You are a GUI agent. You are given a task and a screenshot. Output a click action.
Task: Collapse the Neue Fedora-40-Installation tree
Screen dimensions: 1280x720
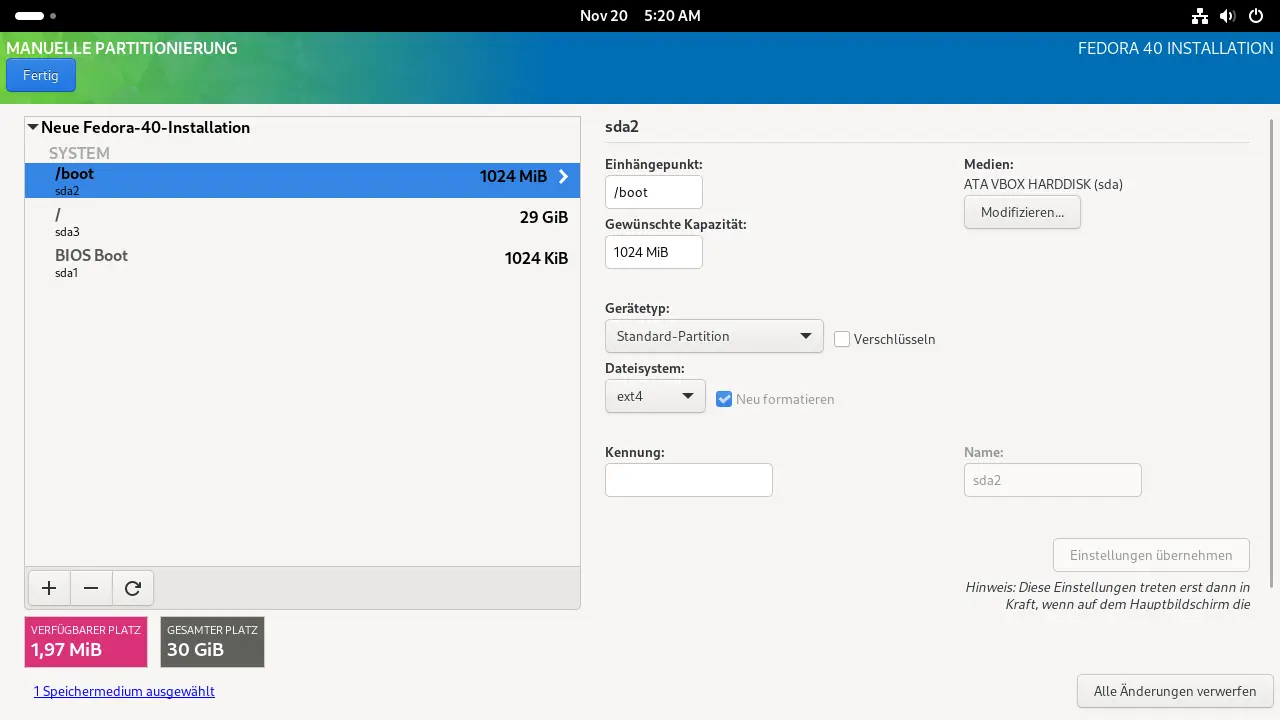click(33, 128)
